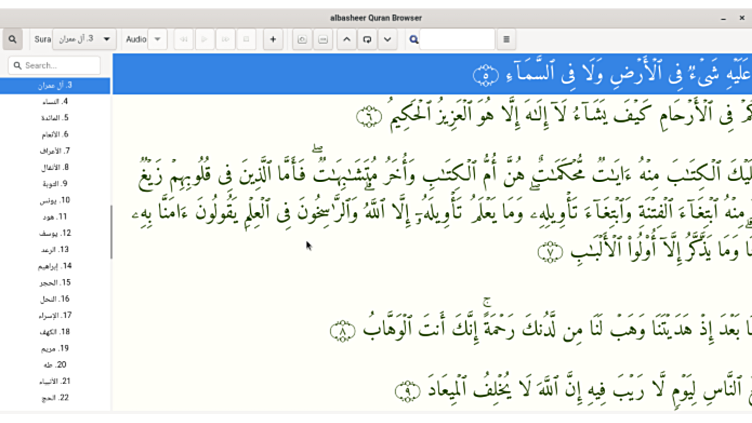Open the hamburger menu button
The height and width of the screenshot is (423, 752).
(506, 39)
